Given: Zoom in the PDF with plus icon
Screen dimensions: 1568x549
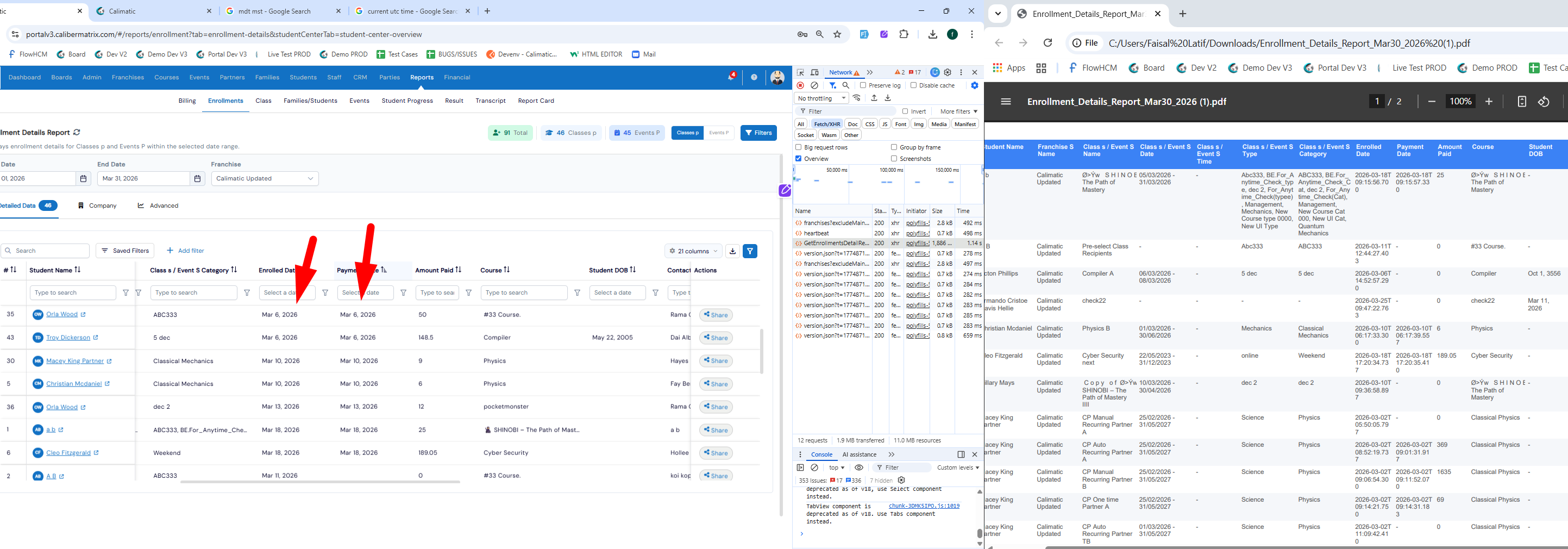Looking at the screenshot, I should [x=1489, y=102].
